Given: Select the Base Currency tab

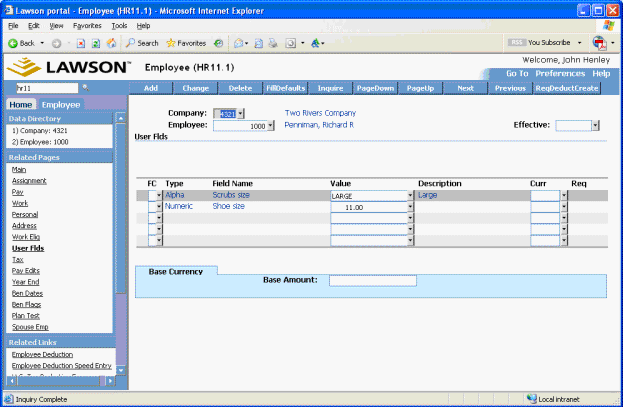Looking at the screenshot, I should 176,271.
